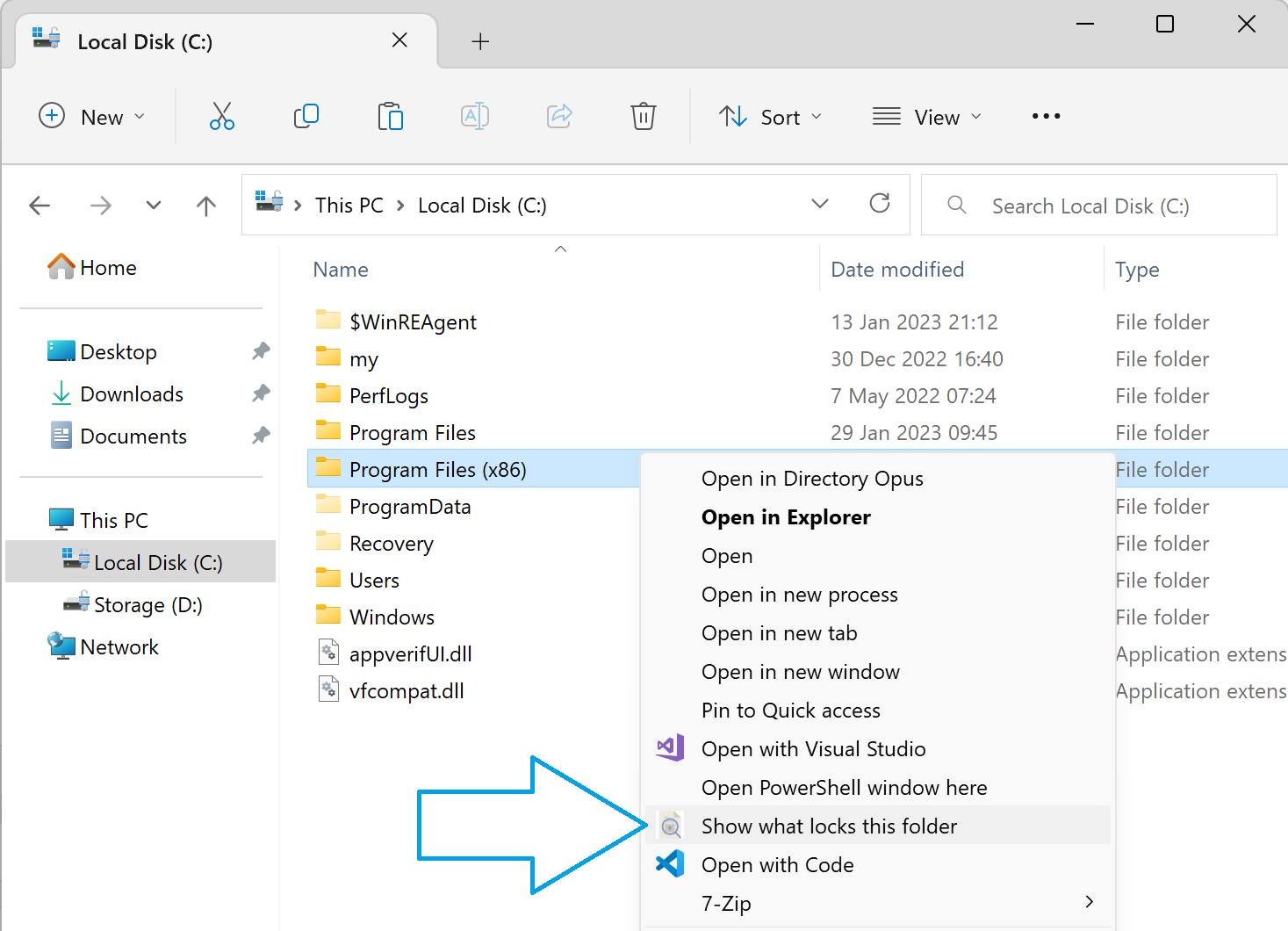Go up one folder level
Image resolution: width=1288 pixels, height=931 pixels.
click(206, 206)
